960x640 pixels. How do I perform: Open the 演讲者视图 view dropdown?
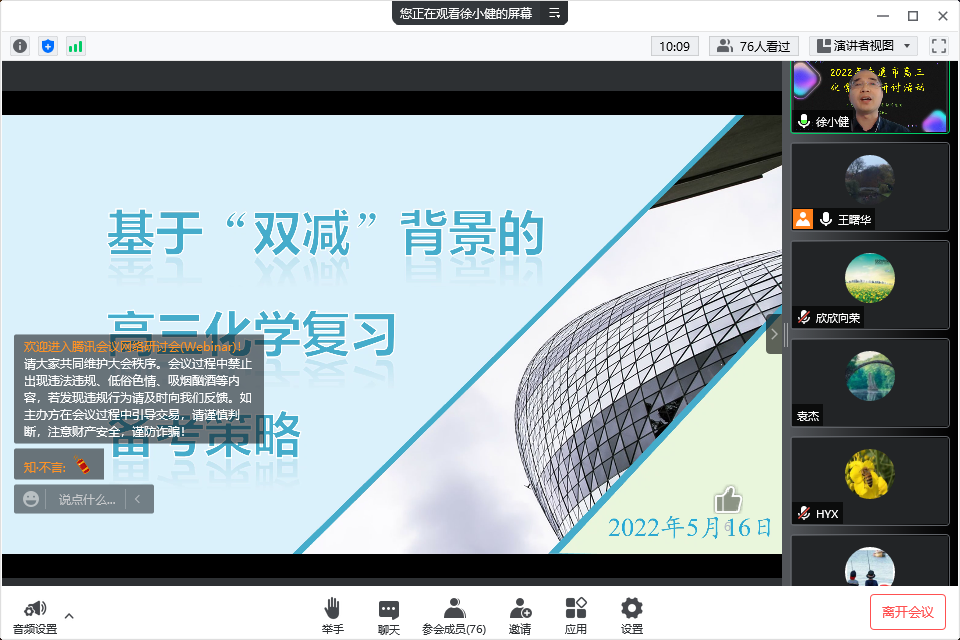[864, 46]
